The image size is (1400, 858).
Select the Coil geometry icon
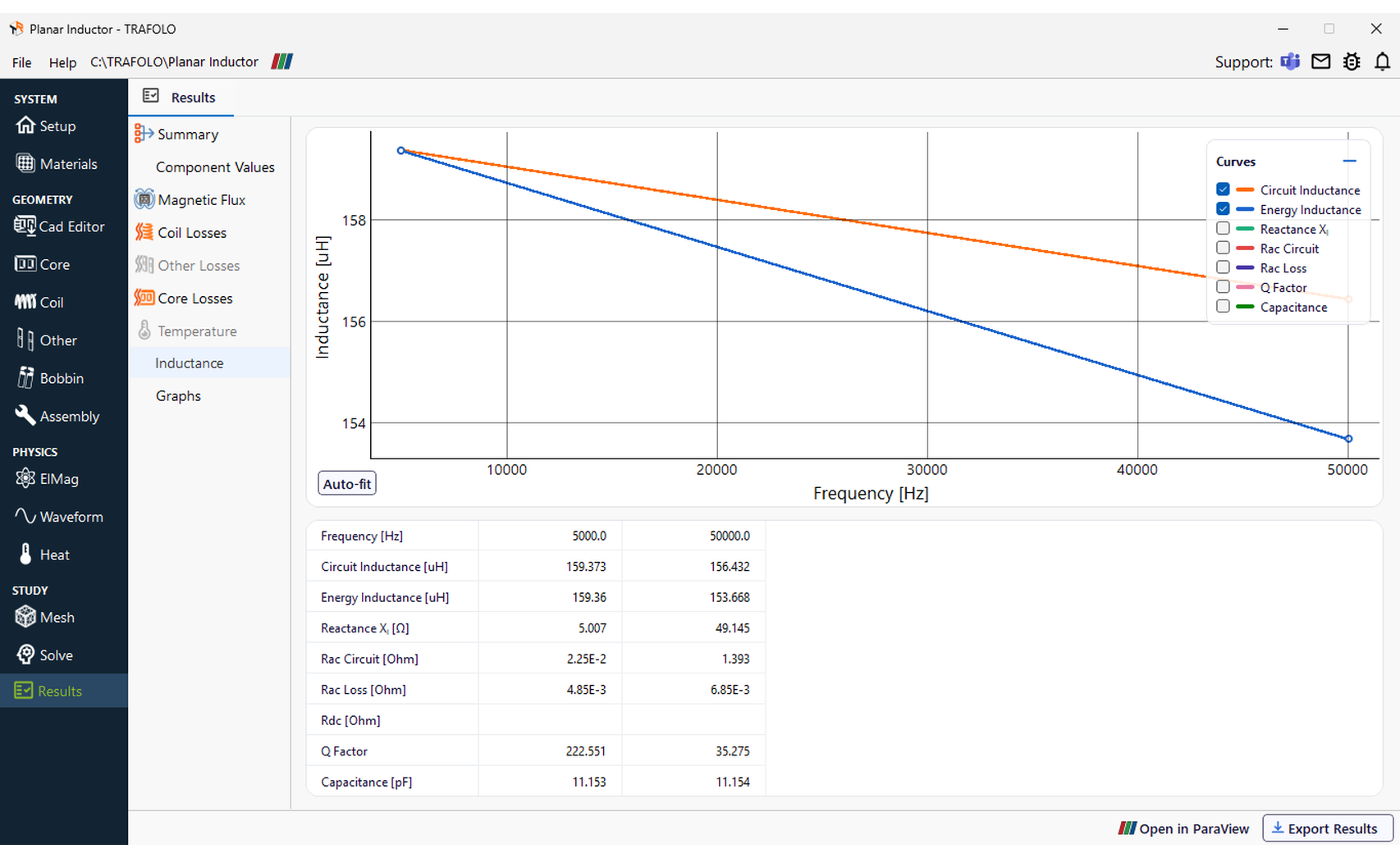coord(25,302)
